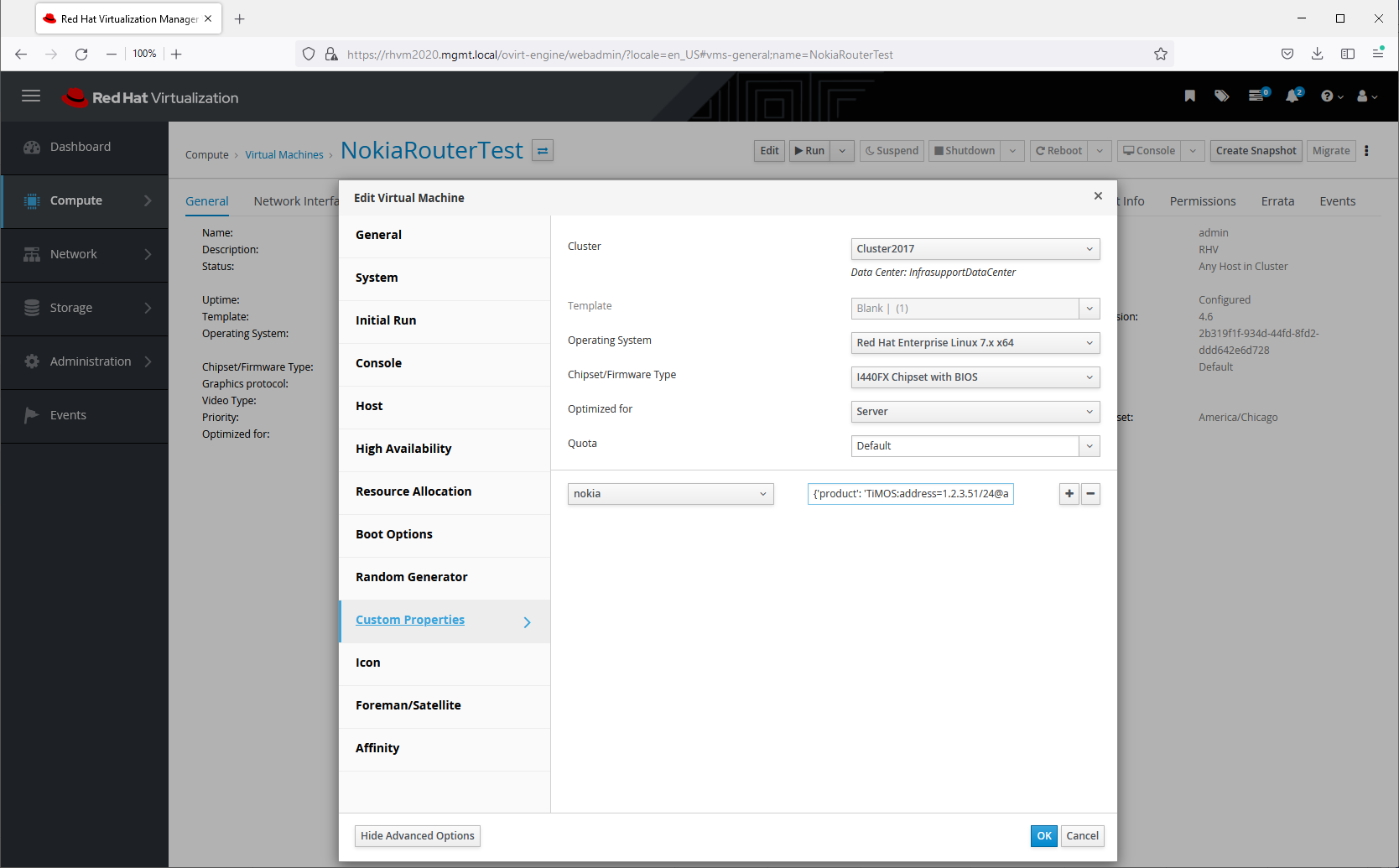
Task: Toggle the VM name edit icon beside NokiaRouterTest
Action: 542,150
